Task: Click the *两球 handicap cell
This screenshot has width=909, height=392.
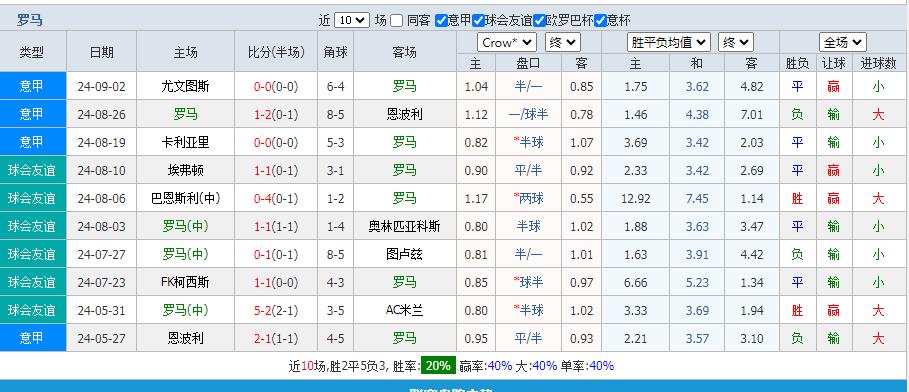Action: pos(528,198)
